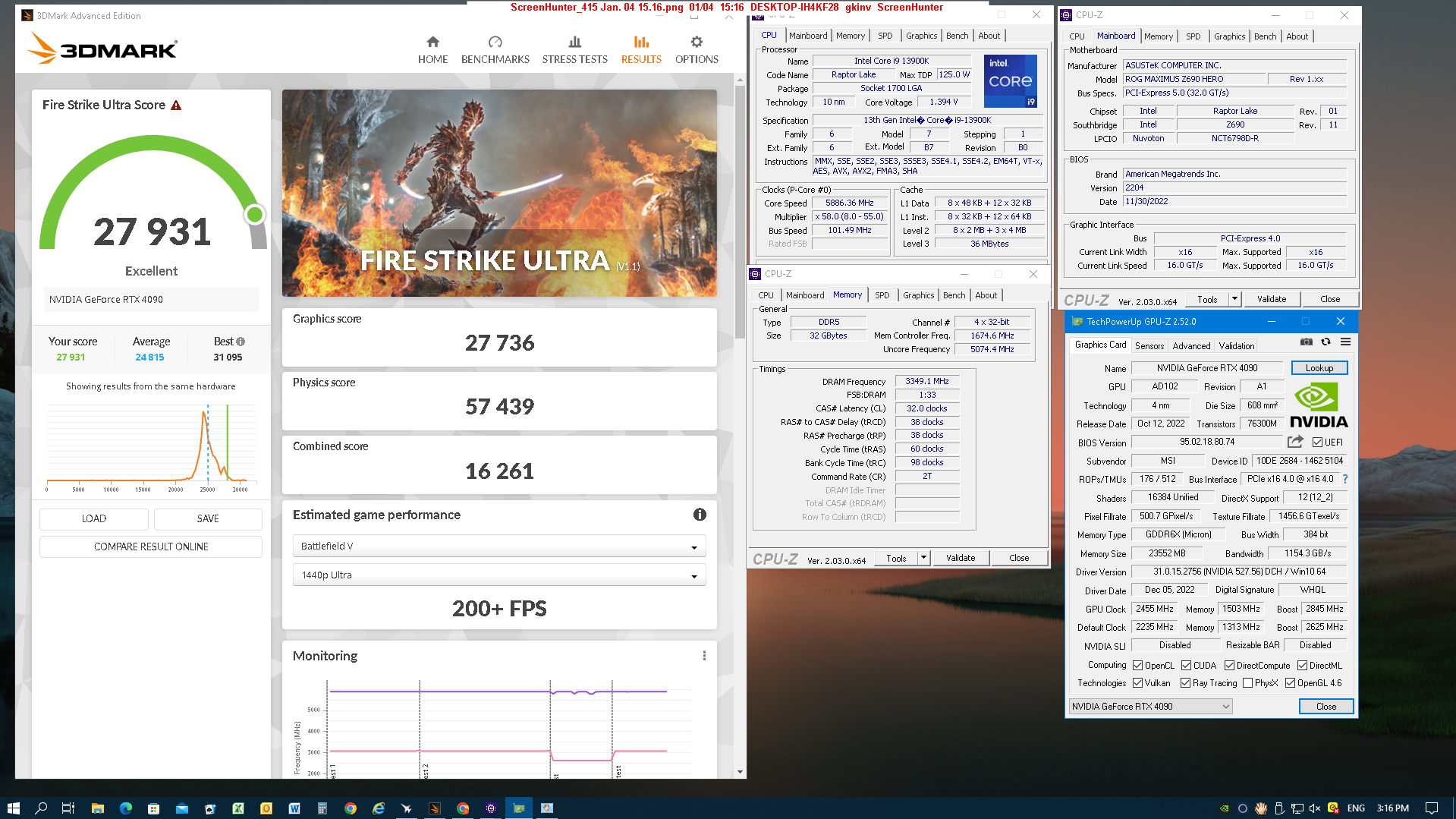This screenshot has width=1456, height=819.
Task: Switch to the Sensors tab in GPU-Z
Action: tap(1149, 346)
